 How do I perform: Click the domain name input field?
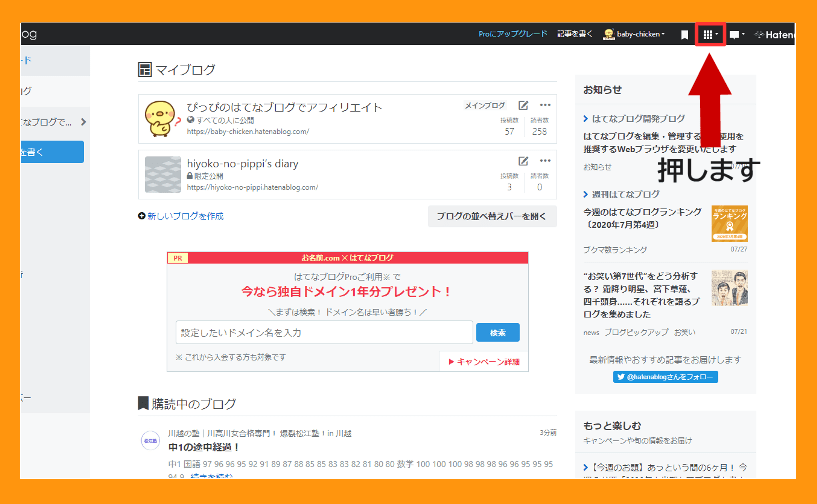click(x=324, y=333)
